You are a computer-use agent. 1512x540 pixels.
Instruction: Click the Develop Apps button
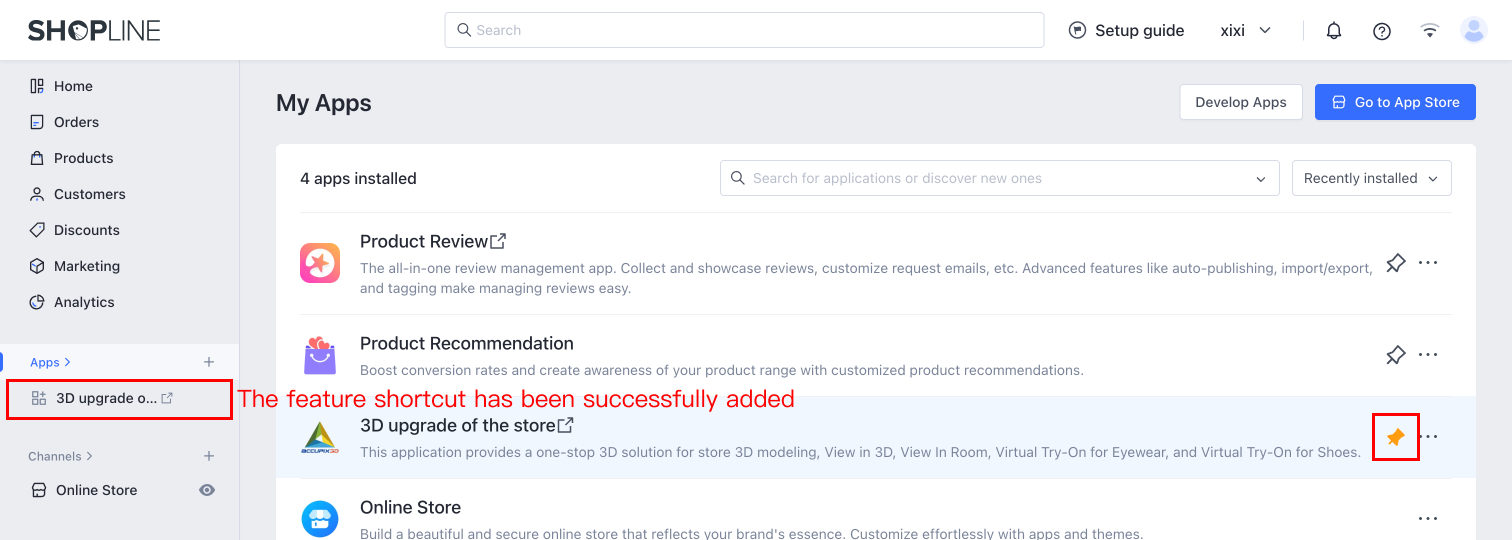pos(1241,102)
